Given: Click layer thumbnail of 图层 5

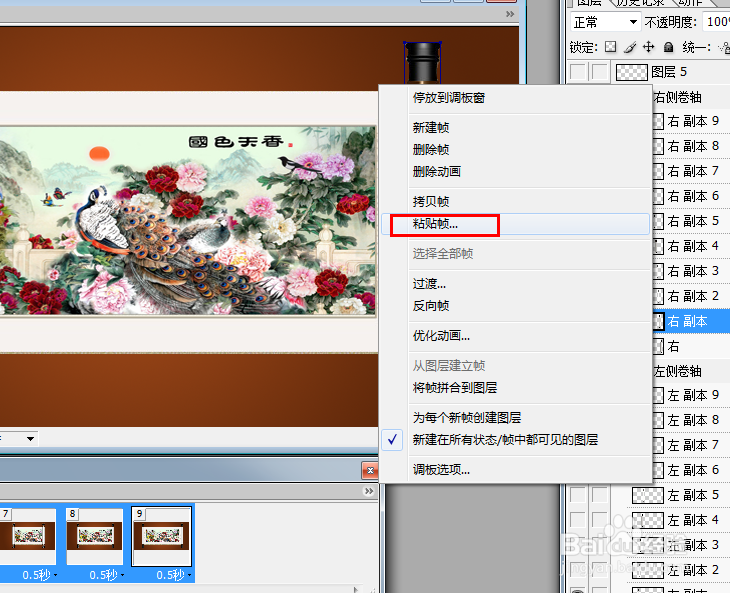Looking at the screenshot, I should tap(631, 72).
